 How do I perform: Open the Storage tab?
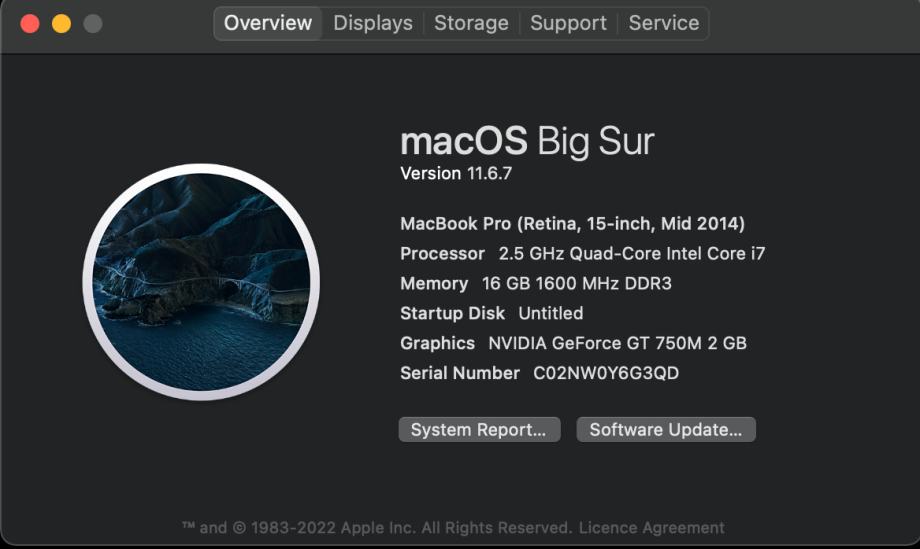coord(471,23)
